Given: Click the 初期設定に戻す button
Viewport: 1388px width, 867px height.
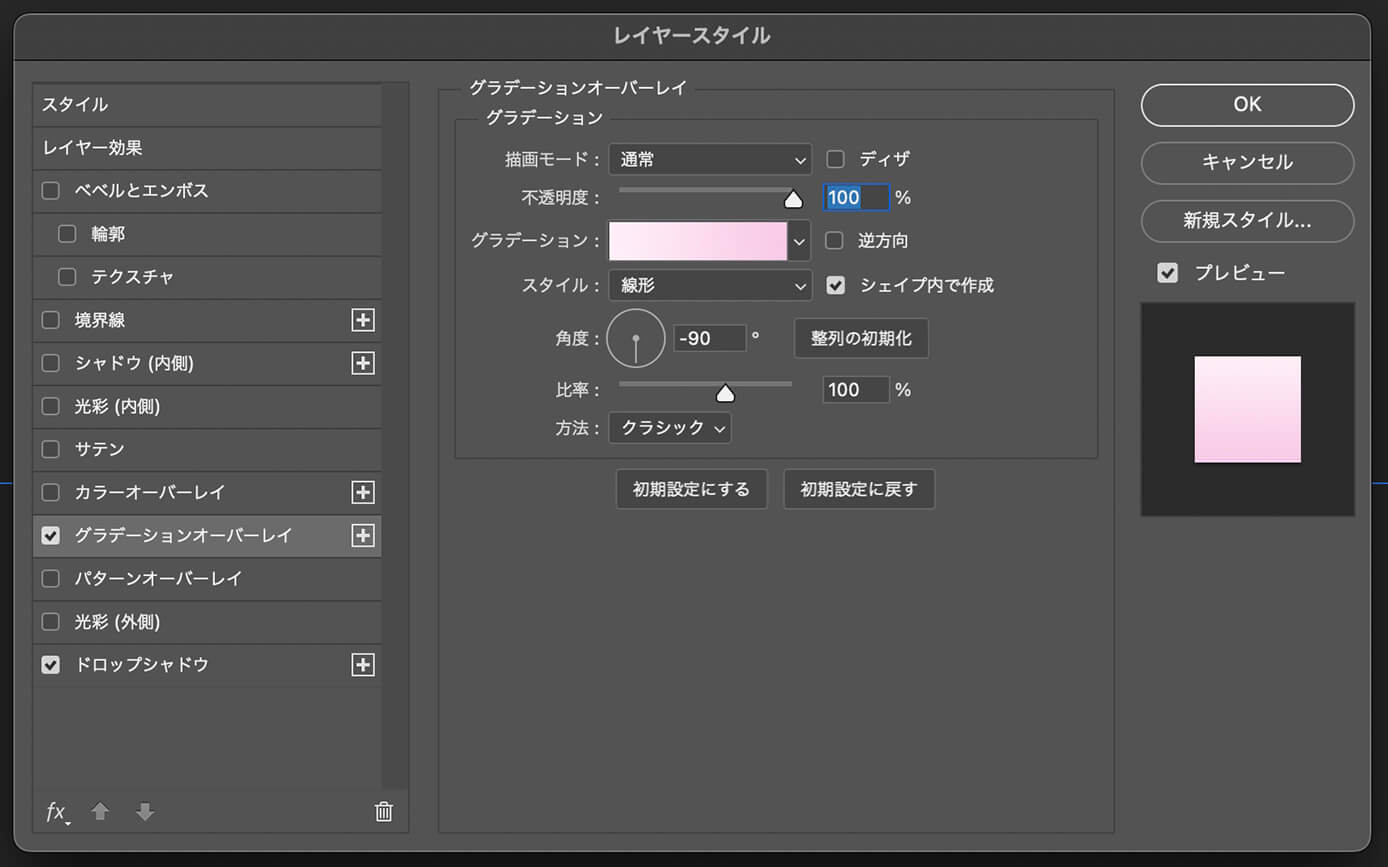Looking at the screenshot, I should (x=859, y=490).
